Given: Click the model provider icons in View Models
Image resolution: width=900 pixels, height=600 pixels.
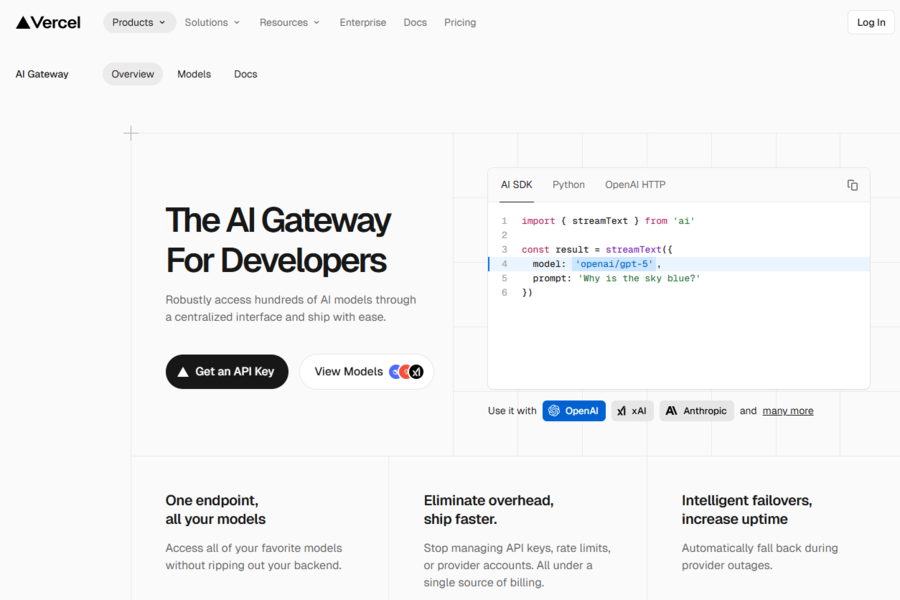Looking at the screenshot, I should [x=406, y=371].
